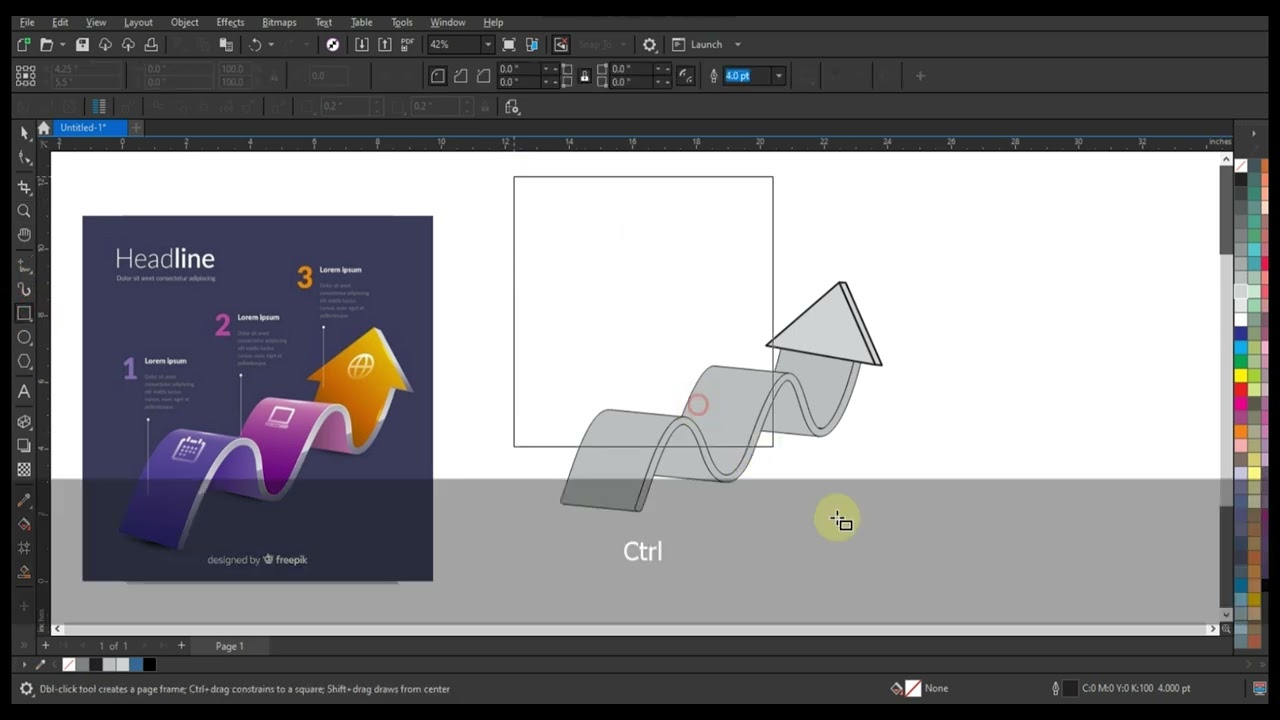Select the Color Eyedropper tool
1280x720 pixels.
tap(24, 499)
